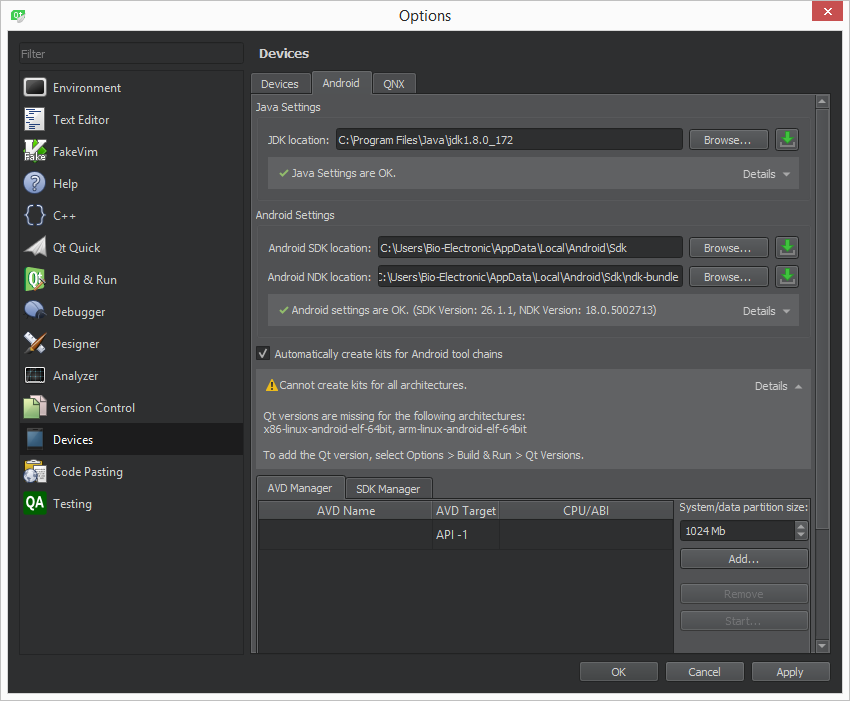Image resolution: width=850 pixels, height=701 pixels.
Task: Expand Java Settings details
Action: coord(766,174)
